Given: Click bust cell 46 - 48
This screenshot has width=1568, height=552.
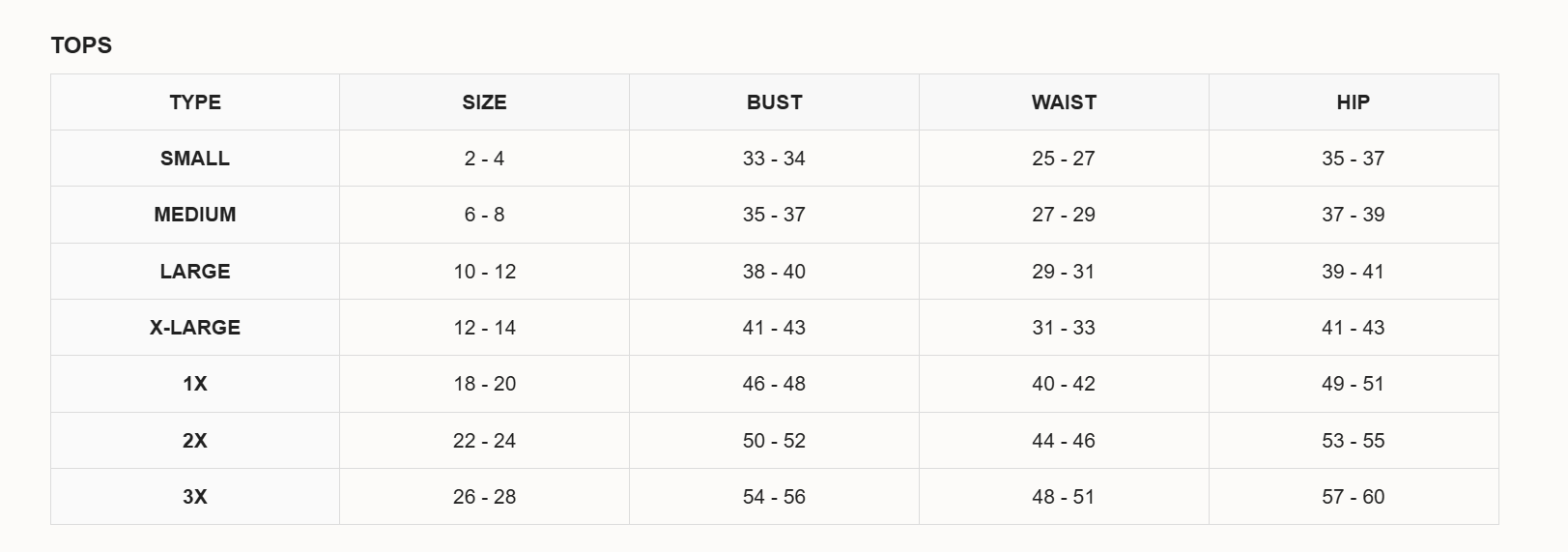Looking at the screenshot, I should coord(774,384).
